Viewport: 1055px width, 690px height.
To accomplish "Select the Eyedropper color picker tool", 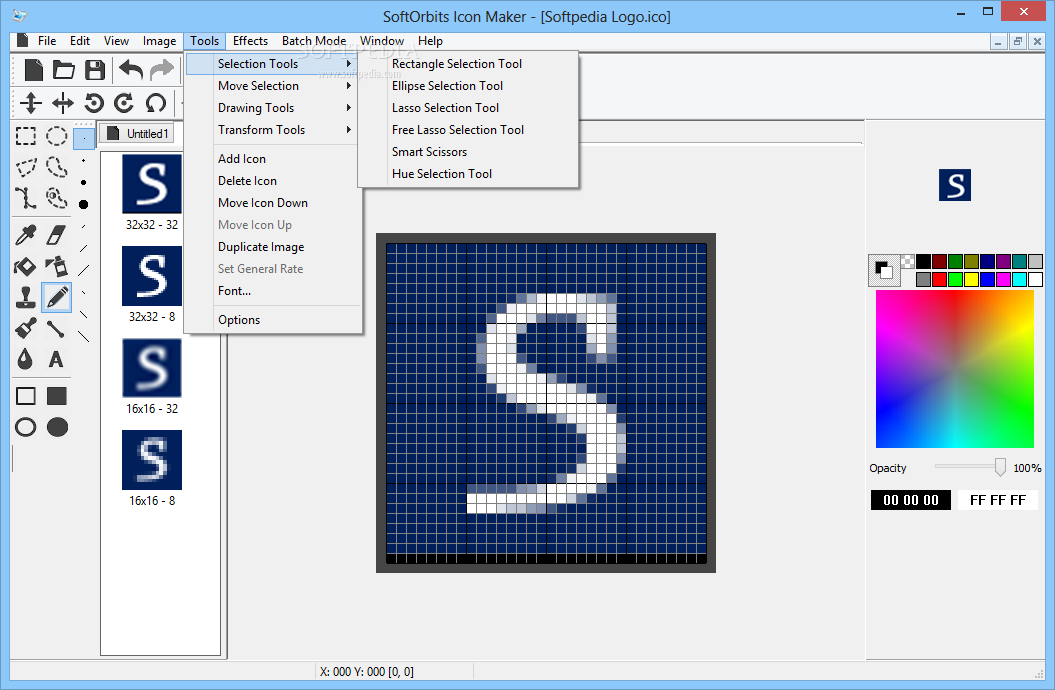I will (26, 235).
